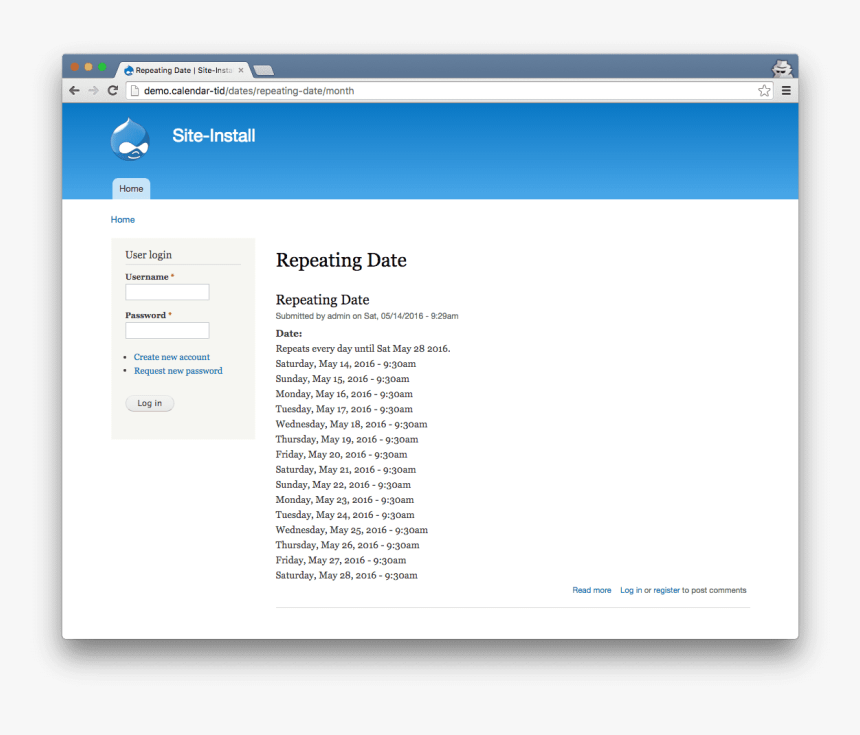
Task: Focus the Password input field
Action: click(x=167, y=330)
